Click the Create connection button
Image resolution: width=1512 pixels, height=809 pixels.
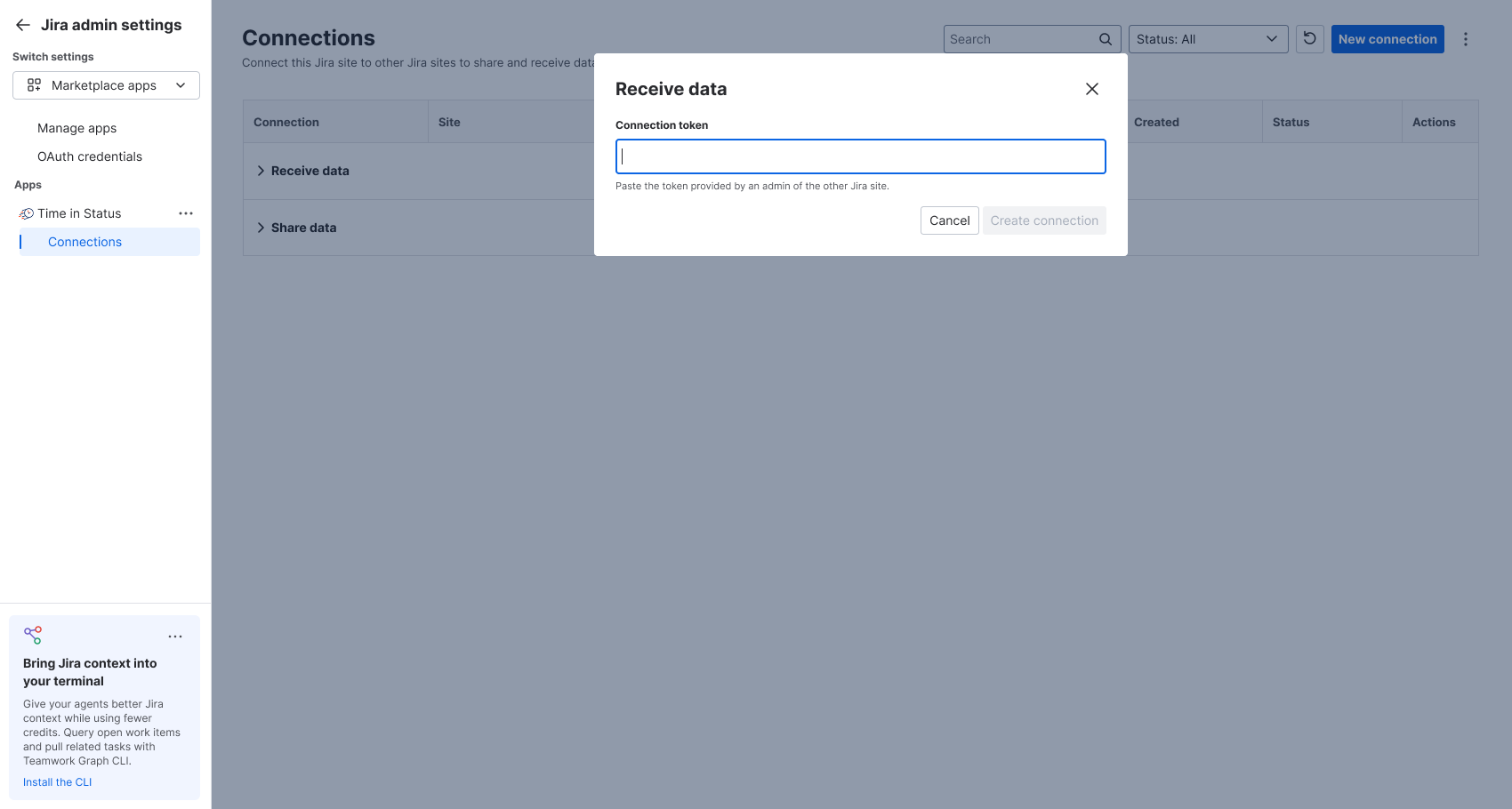1044,220
